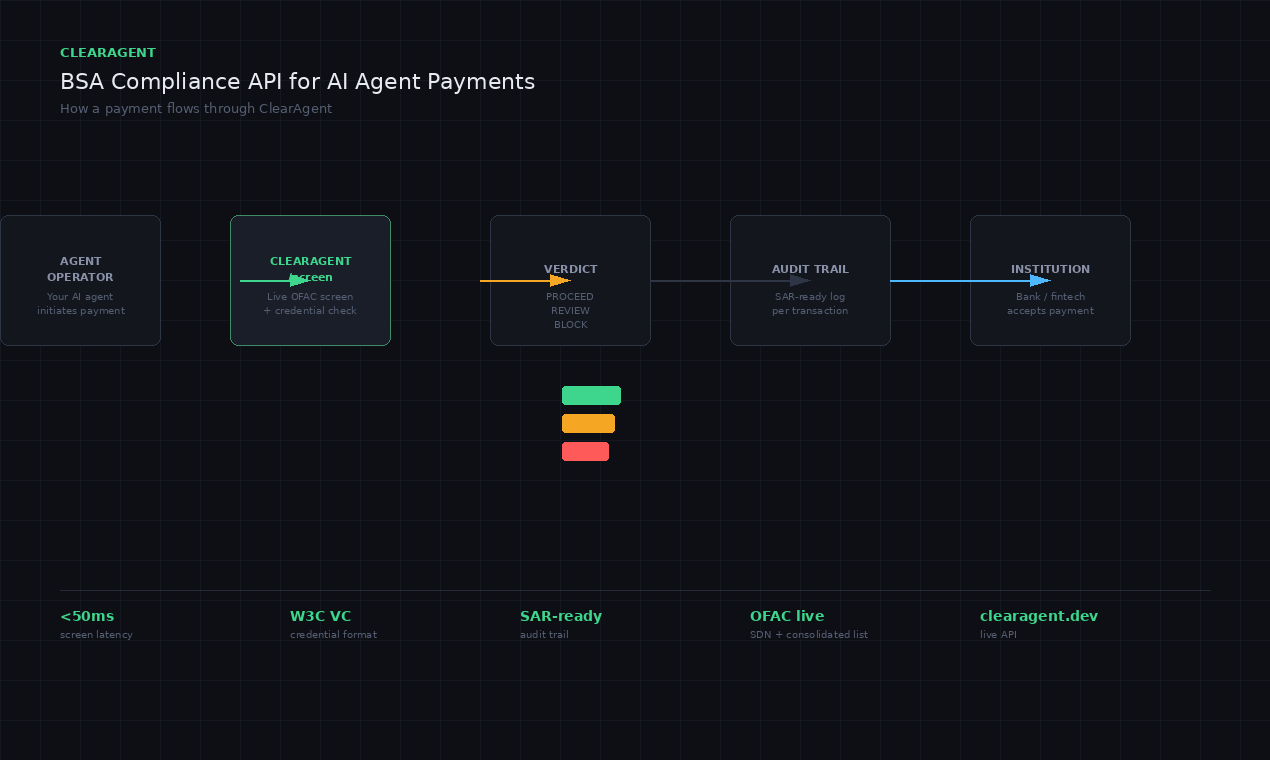1270x760 pixels.
Task: Open the W3C VC credential format section
Action: tap(321, 616)
